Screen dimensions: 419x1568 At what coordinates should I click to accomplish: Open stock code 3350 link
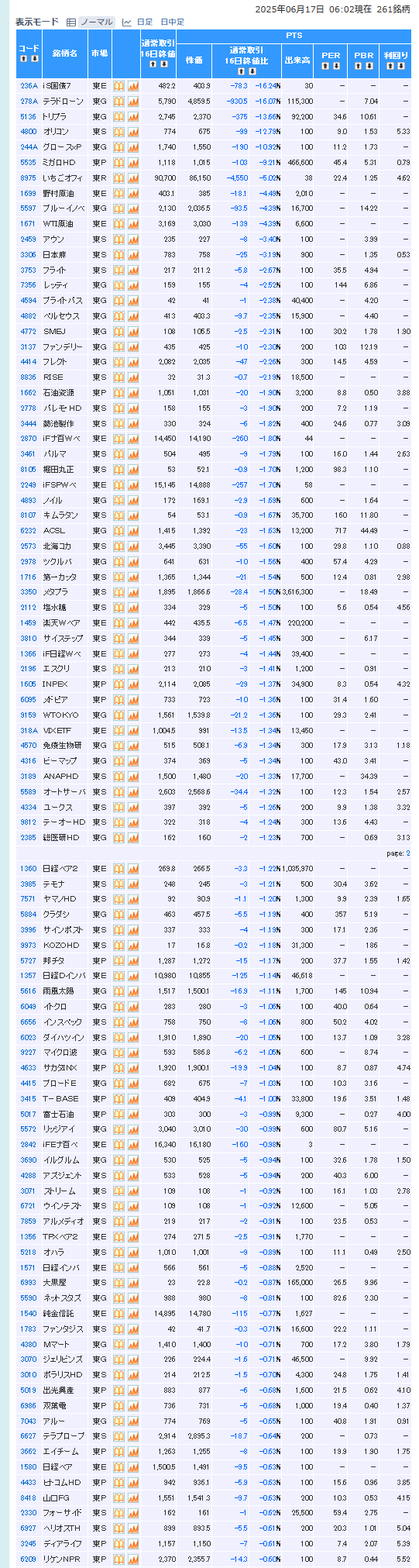pos(29,592)
